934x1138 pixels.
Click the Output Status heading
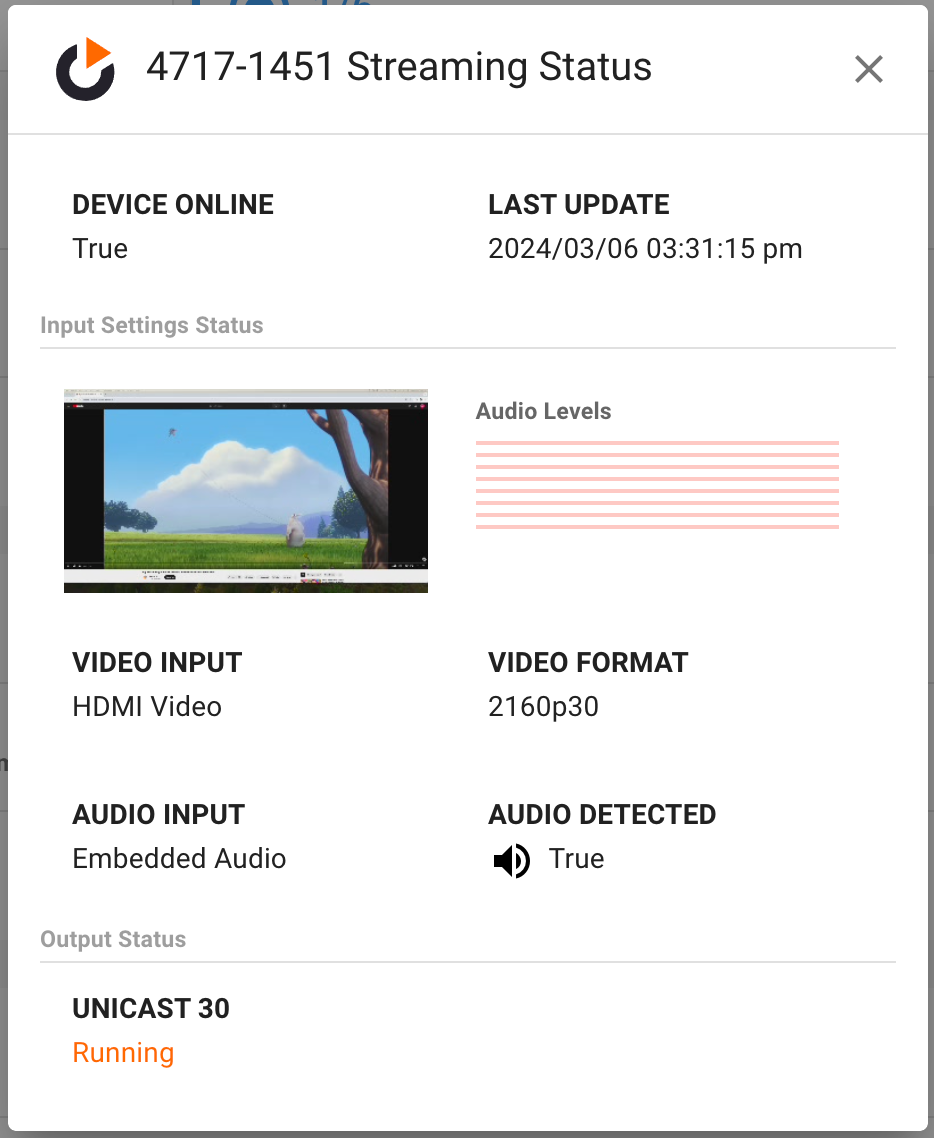point(113,939)
